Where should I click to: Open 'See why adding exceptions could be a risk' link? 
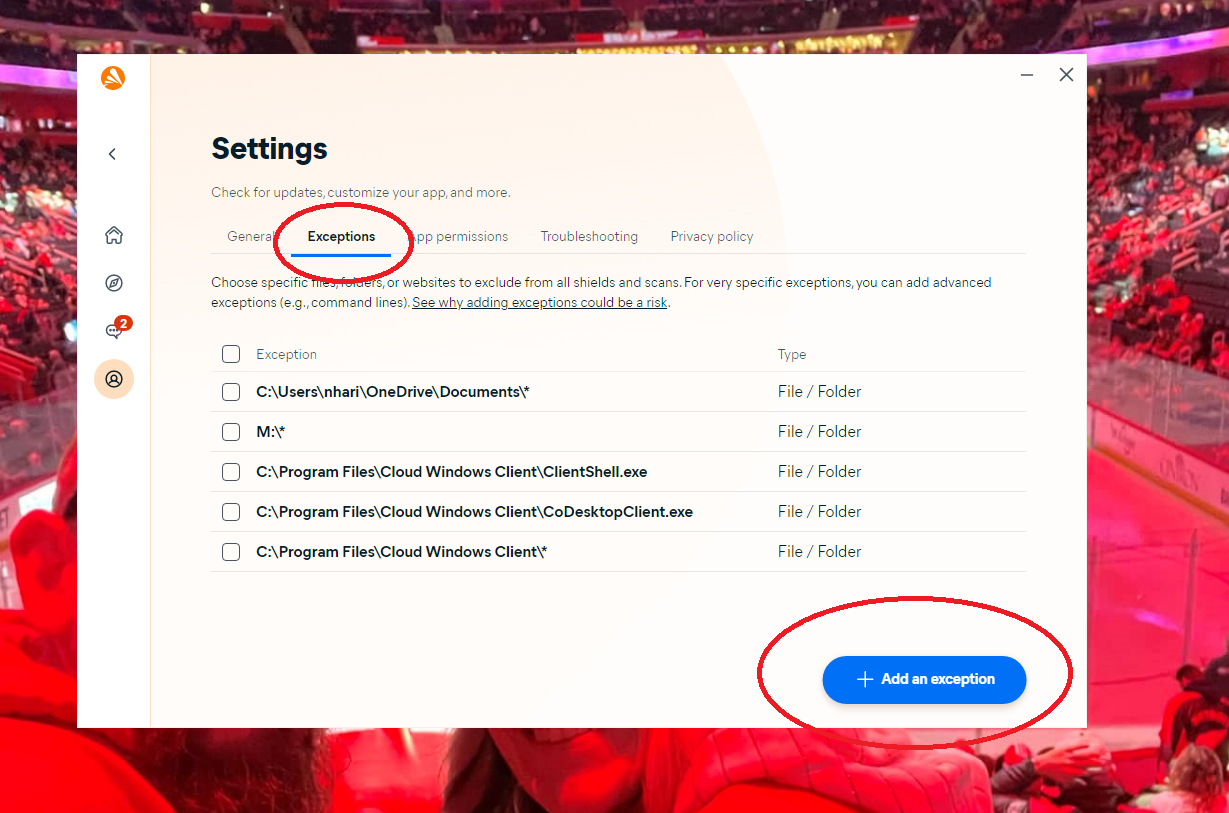point(540,302)
